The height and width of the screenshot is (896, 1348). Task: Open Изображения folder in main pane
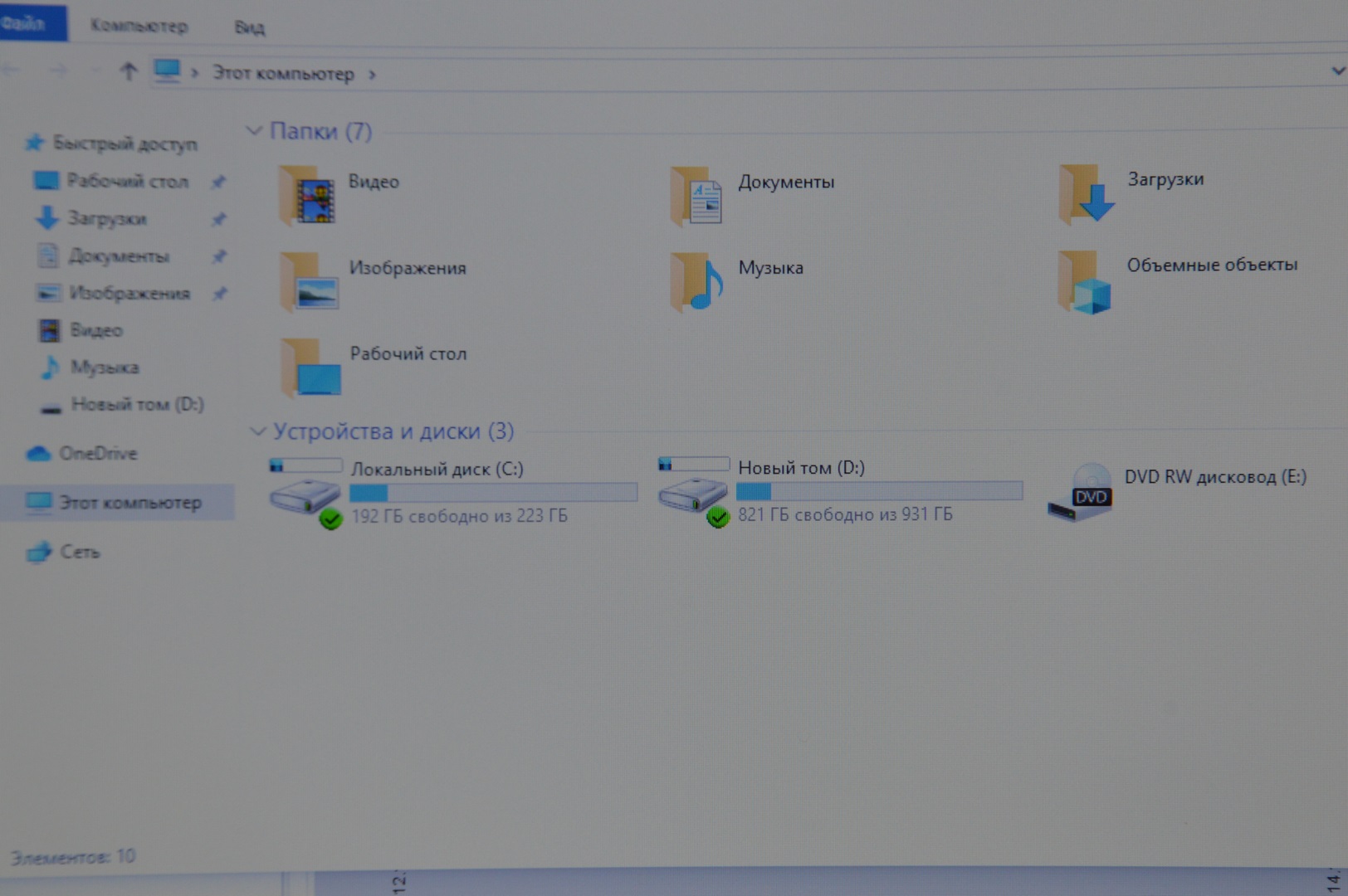(310, 283)
